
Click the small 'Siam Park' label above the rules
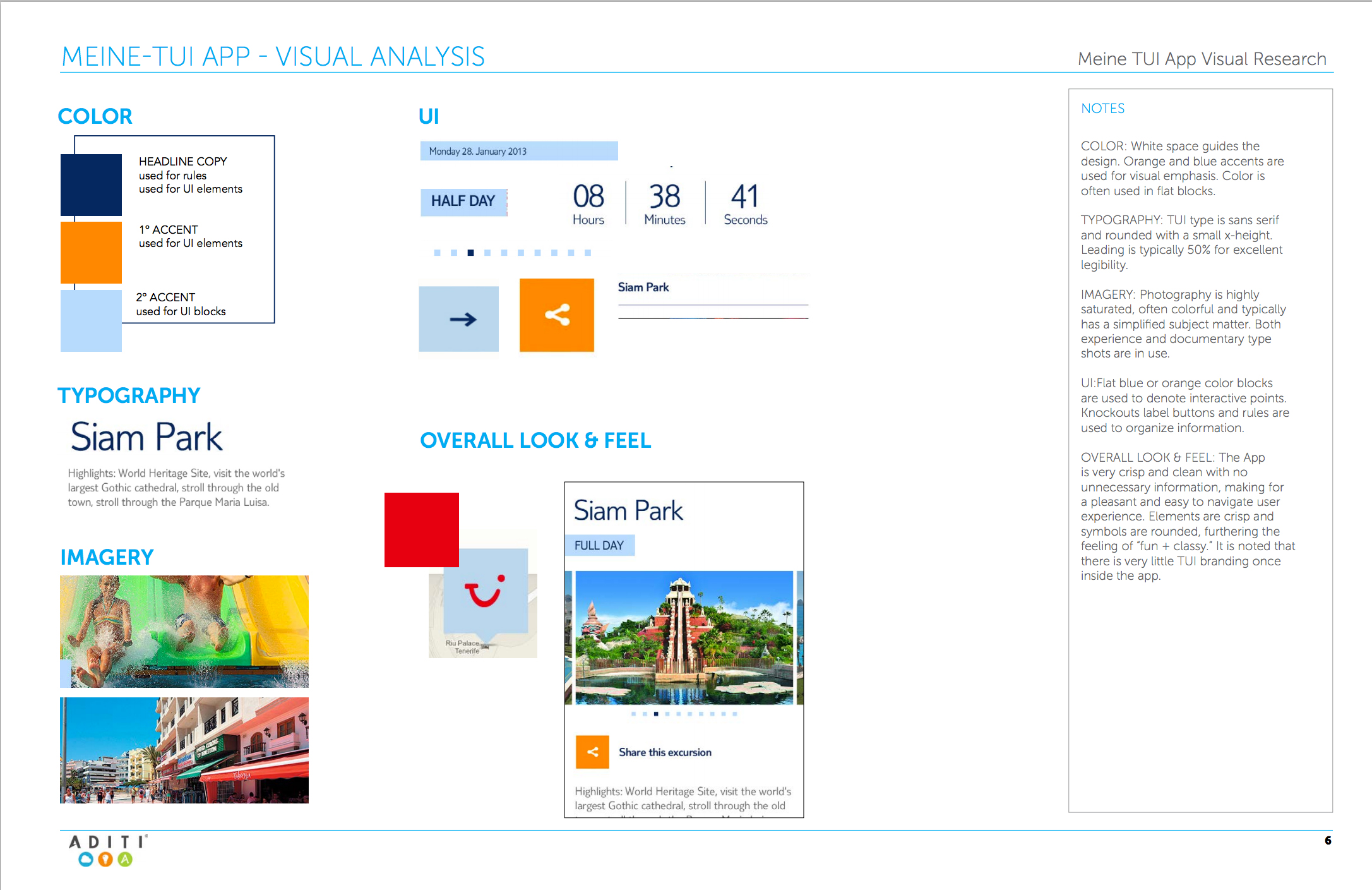click(x=643, y=287)
